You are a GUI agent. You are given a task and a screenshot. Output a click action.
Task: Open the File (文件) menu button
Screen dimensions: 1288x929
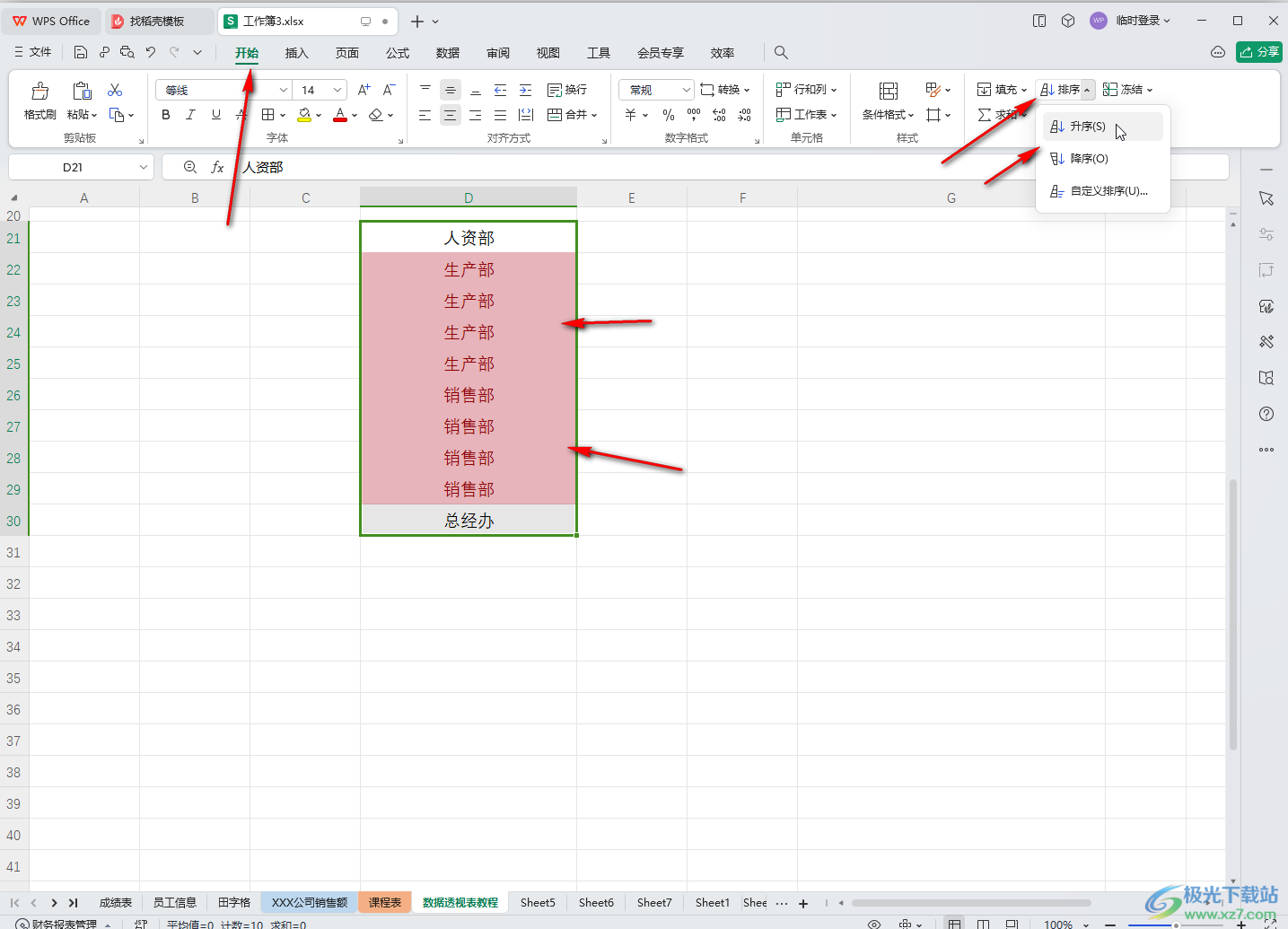[x=33, y=52]
